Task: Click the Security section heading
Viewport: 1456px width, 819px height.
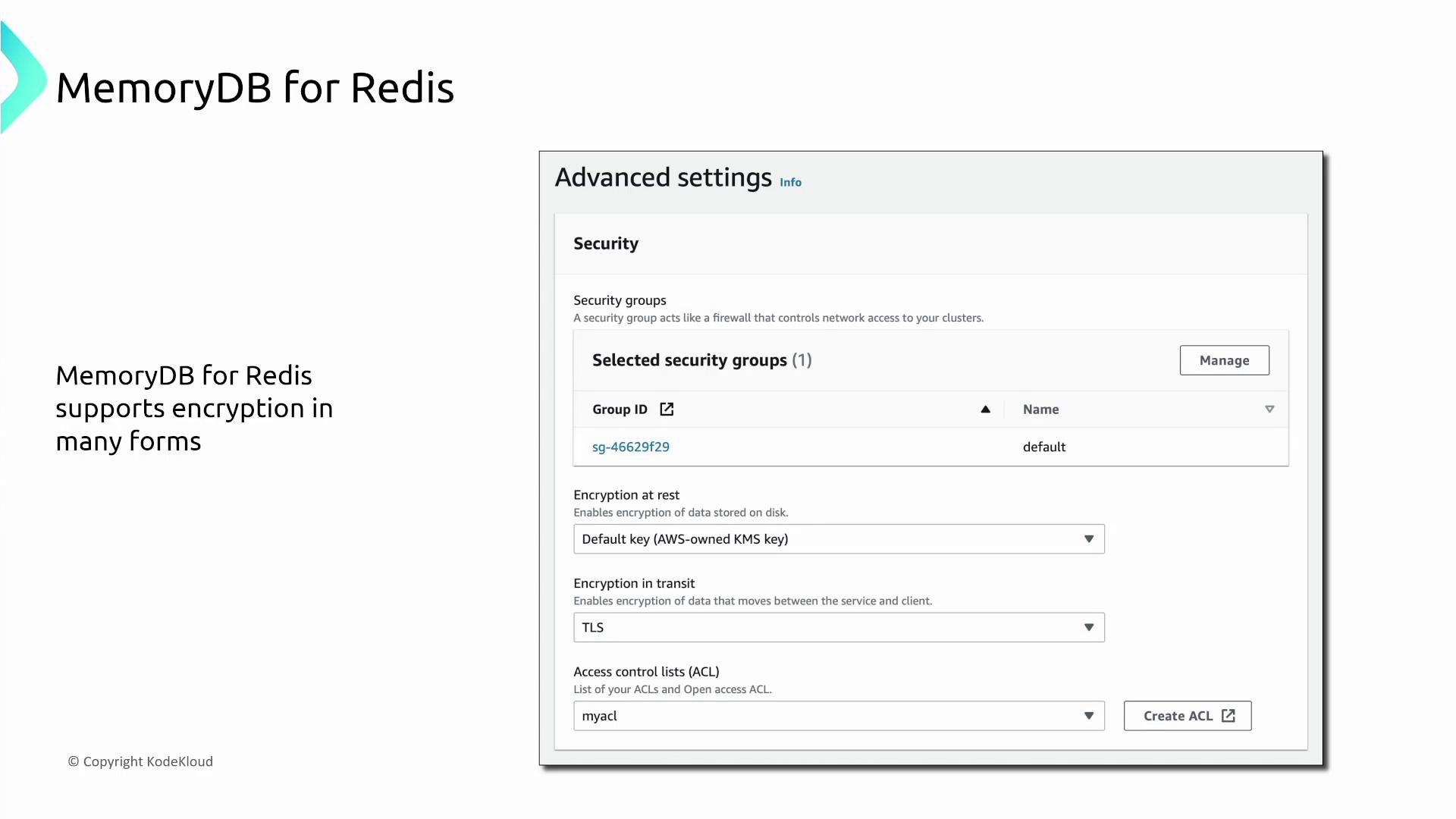Action: tap(605, 244)
